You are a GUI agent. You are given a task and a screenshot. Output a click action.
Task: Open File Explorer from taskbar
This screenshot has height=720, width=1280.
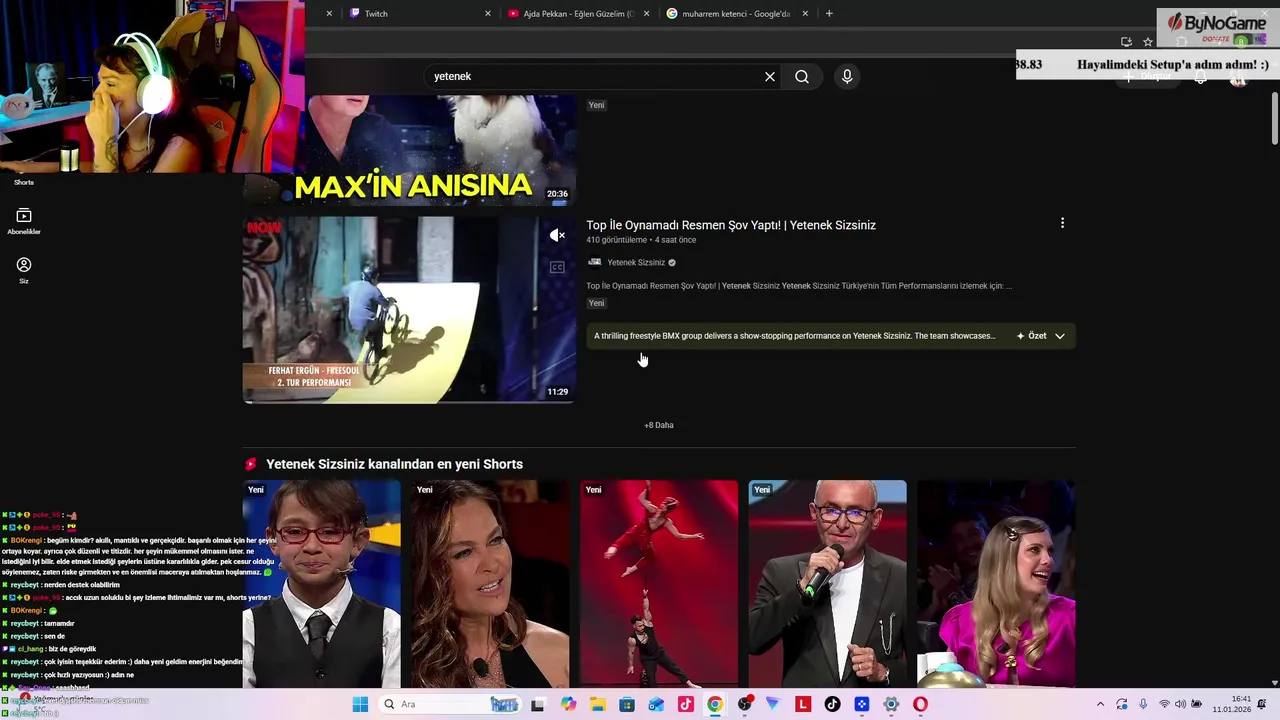pyautogui.click(x=597, y=704)
